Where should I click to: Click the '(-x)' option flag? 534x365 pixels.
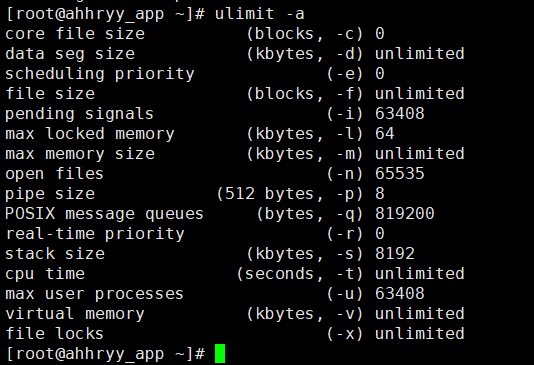[x=345, y=334]
